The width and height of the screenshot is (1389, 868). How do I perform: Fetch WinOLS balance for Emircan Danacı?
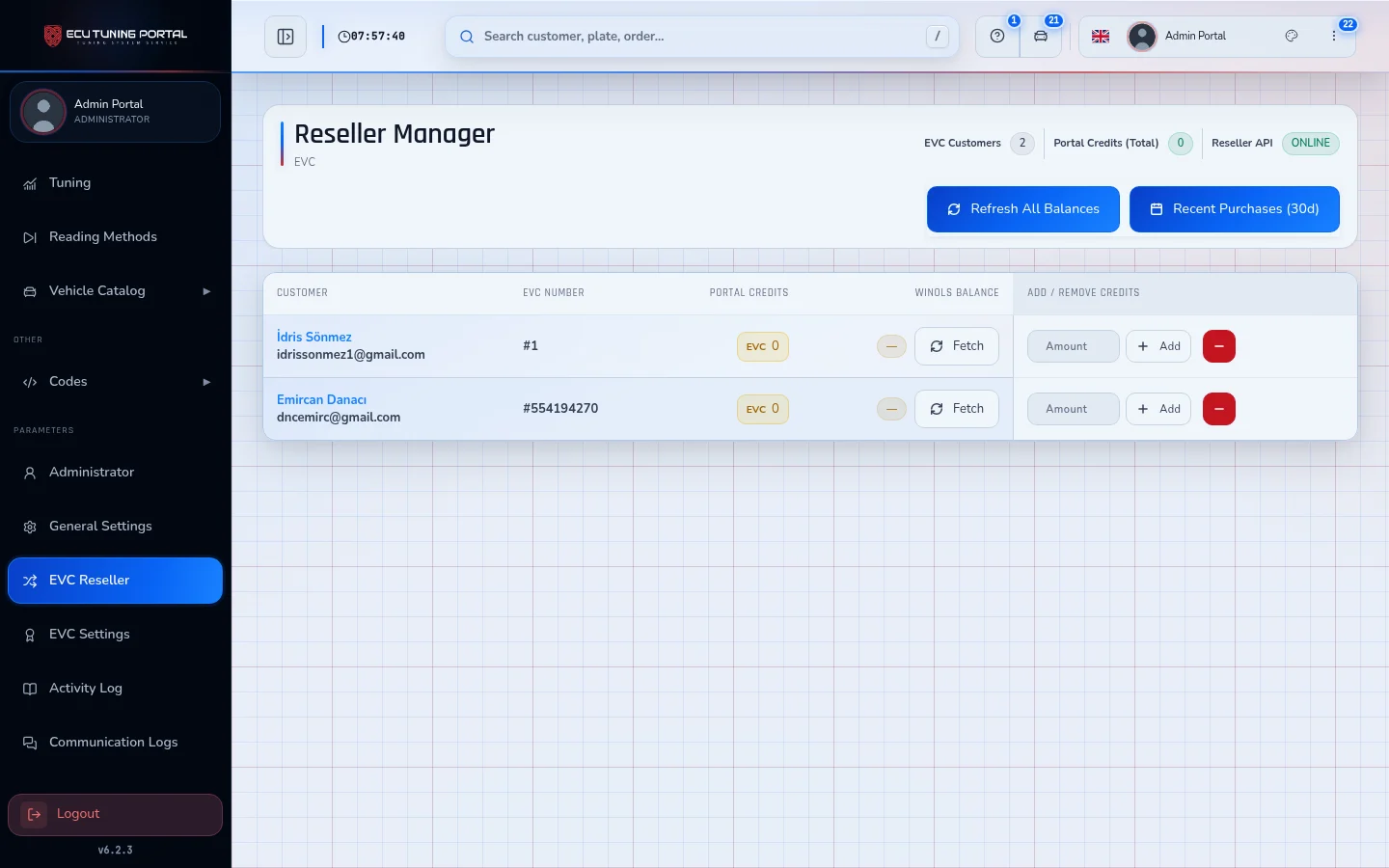(957, 409)
